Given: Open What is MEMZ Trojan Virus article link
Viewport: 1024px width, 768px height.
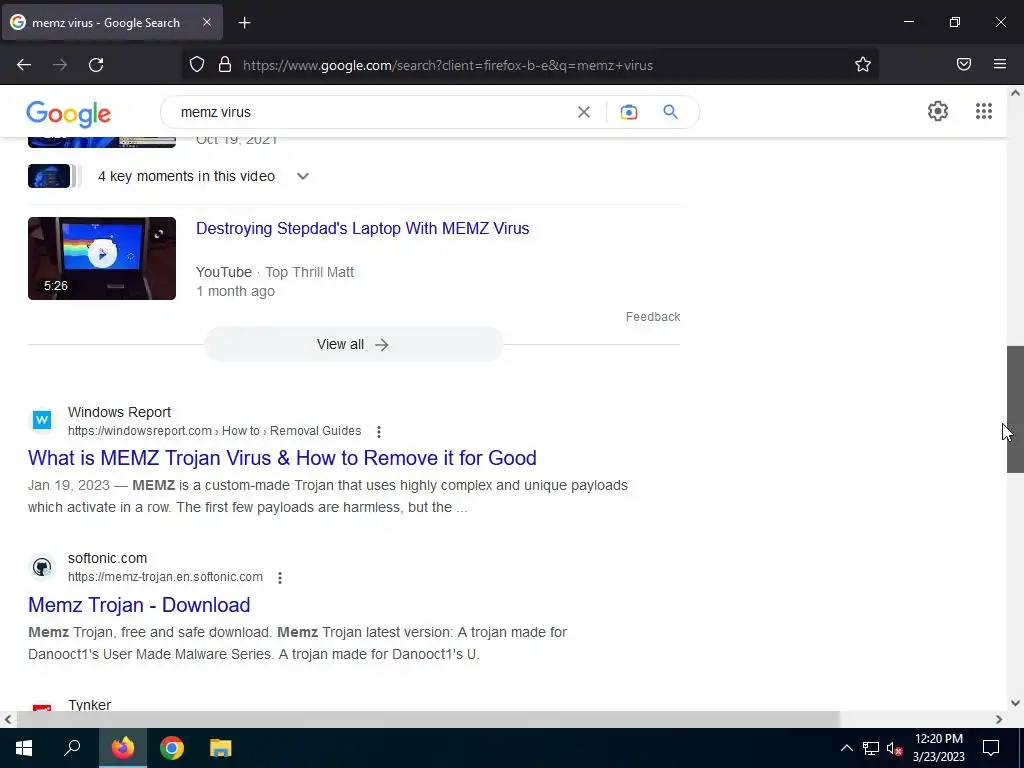Looking at the screenshot, I should click(x=282, y=458).
